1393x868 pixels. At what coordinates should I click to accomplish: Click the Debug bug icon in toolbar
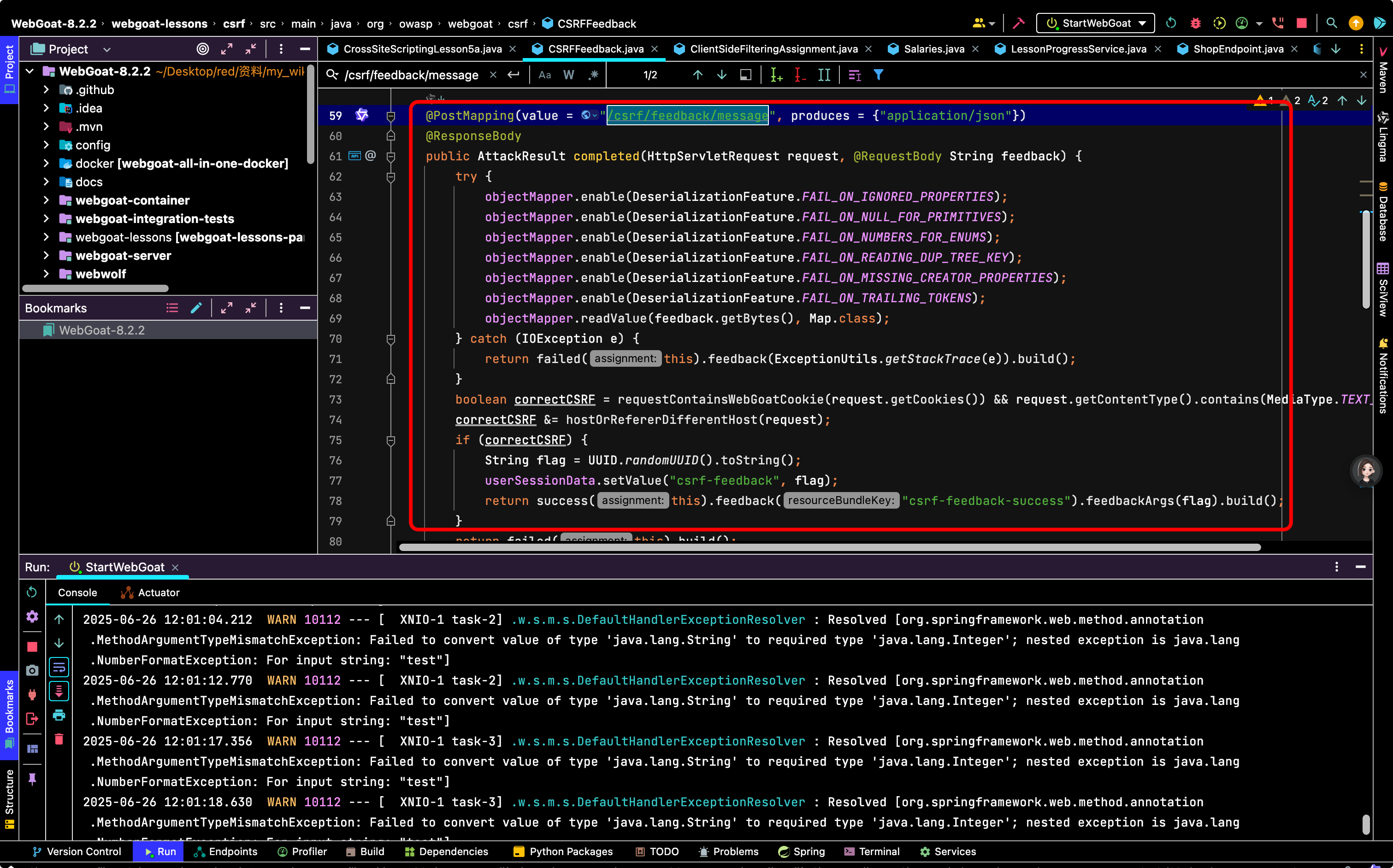1195,23
